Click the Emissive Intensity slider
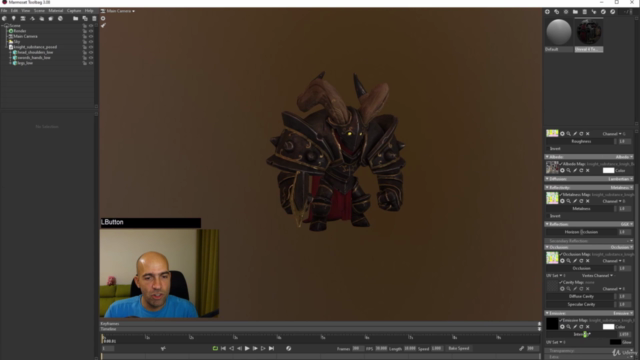640x360 pixels. point(581,334)
